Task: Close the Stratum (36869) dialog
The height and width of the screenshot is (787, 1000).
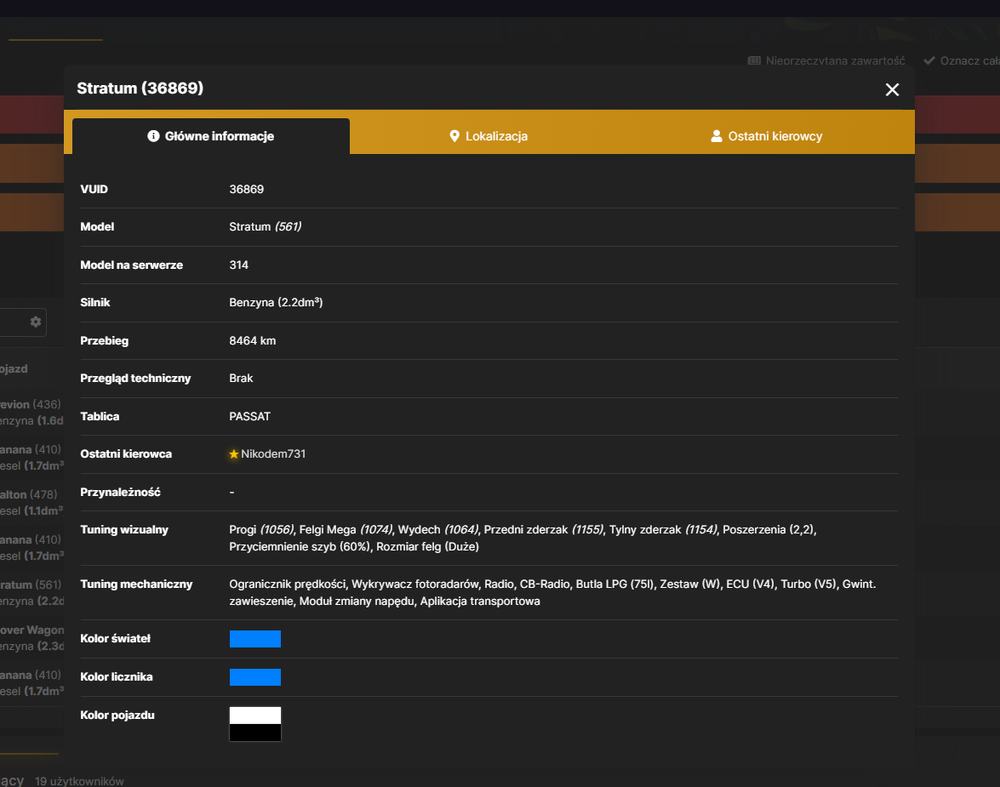Action: 892,90
